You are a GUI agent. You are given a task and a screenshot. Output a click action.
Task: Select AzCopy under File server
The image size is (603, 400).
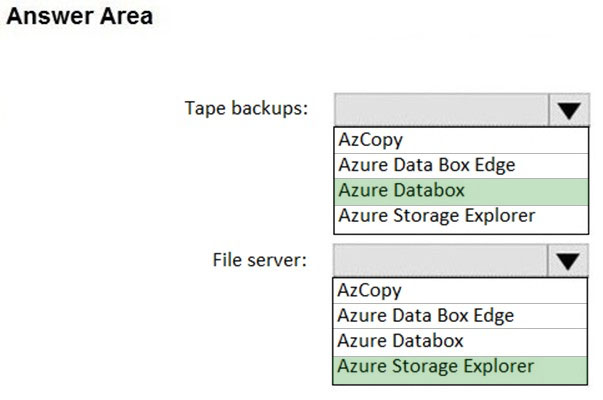460,291
